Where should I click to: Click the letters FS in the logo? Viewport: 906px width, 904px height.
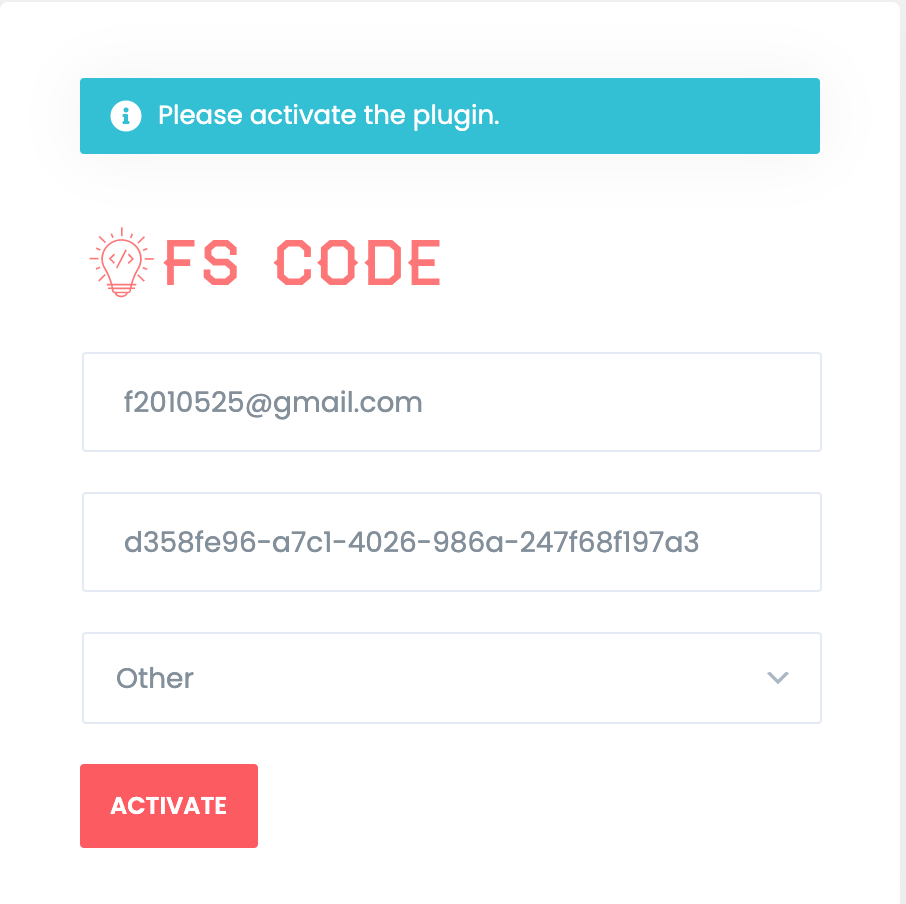pyautogui.click(x=200, y=263)
